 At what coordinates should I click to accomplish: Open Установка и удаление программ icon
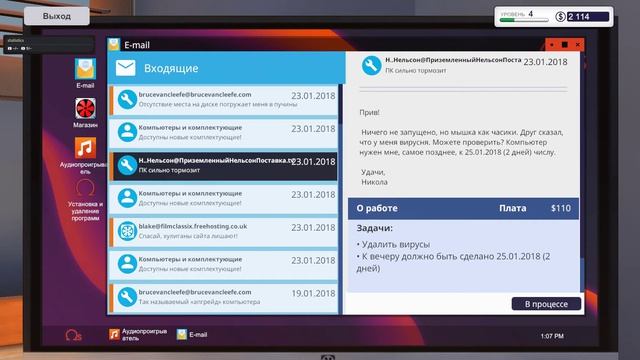85,201
